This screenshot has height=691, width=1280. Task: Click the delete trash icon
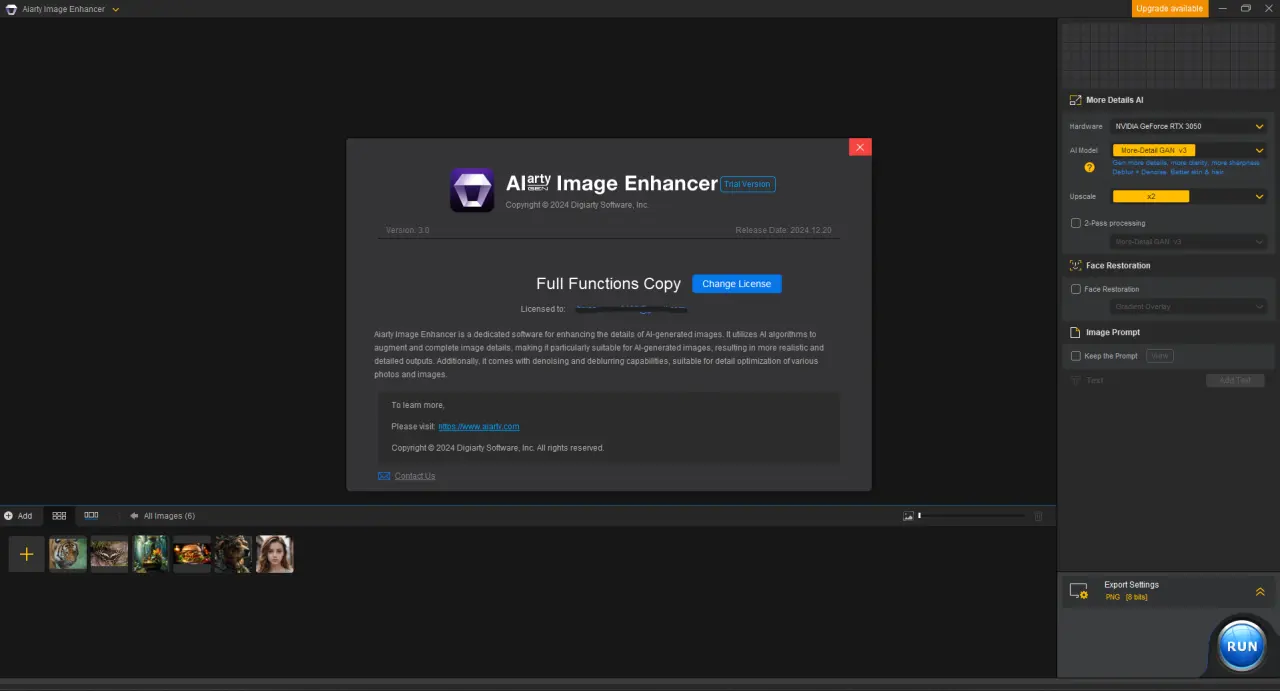[1038, 516]
